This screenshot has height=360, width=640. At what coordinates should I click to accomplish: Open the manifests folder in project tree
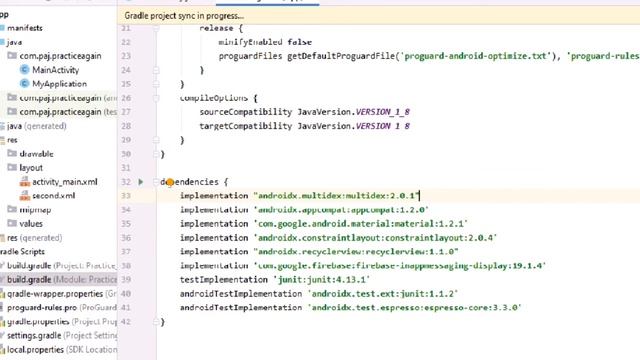coord(24,28)
